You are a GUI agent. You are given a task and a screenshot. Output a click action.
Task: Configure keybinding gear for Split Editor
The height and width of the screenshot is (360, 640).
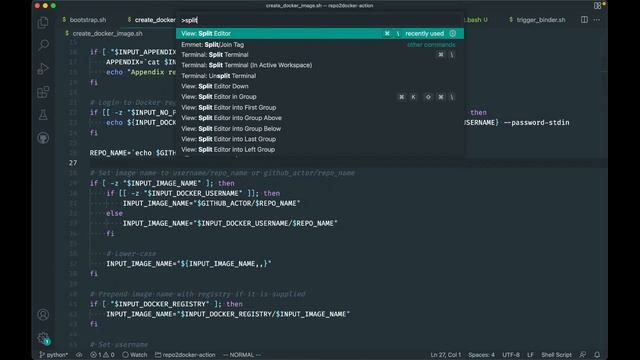tap(453, 33)
